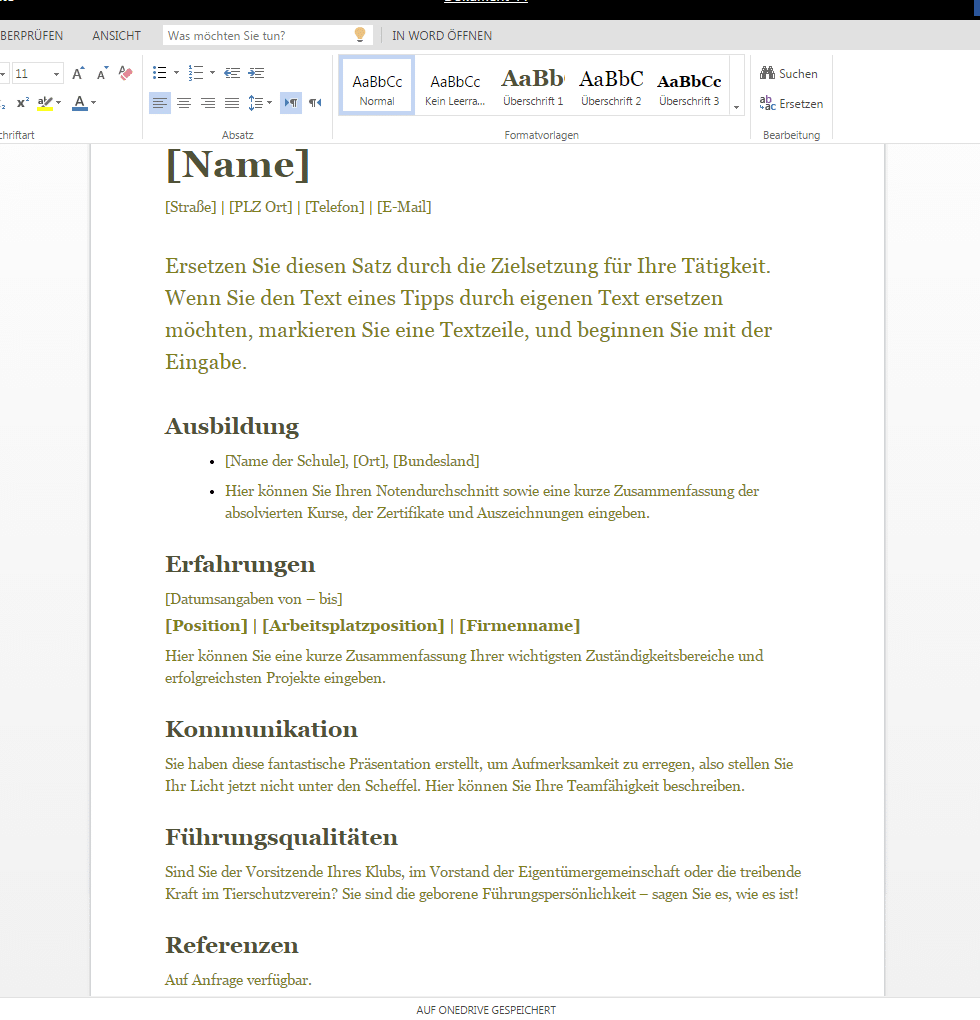Align the text to the right

point(208,103)
